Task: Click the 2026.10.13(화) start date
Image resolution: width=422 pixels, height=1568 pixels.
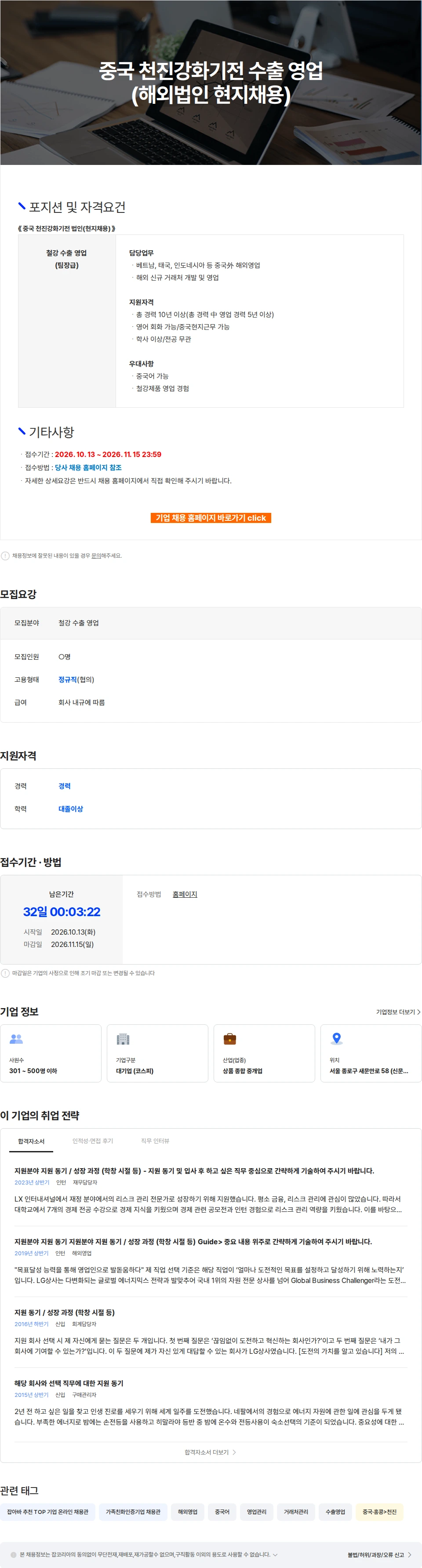Action: (x=73, y=932)
